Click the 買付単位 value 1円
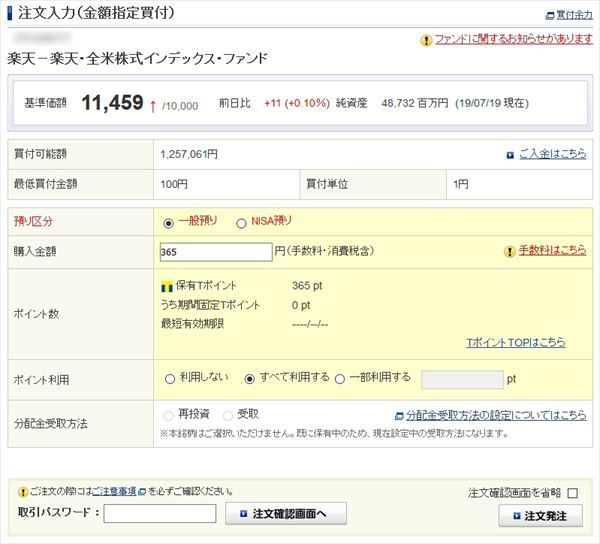The height and width of the screenshot is (544, 600). pyautogui.click(x=461, y=184)
